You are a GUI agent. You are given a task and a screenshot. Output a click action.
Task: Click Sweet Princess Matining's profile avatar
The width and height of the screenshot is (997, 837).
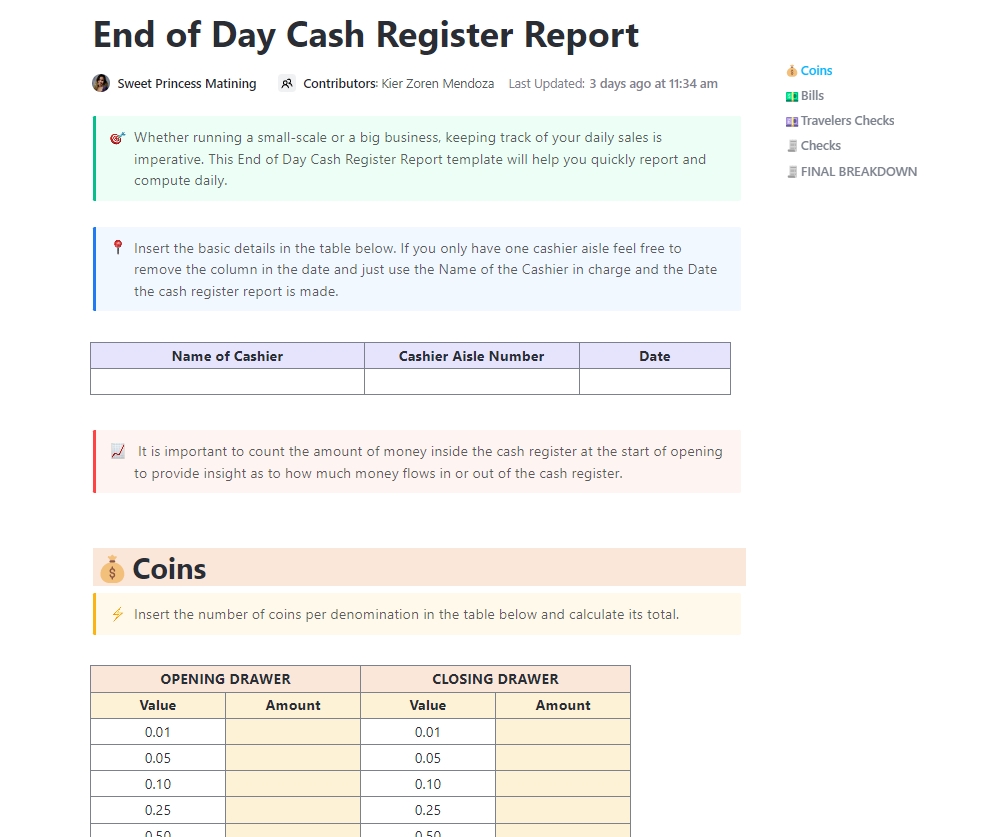coord(101,83)
